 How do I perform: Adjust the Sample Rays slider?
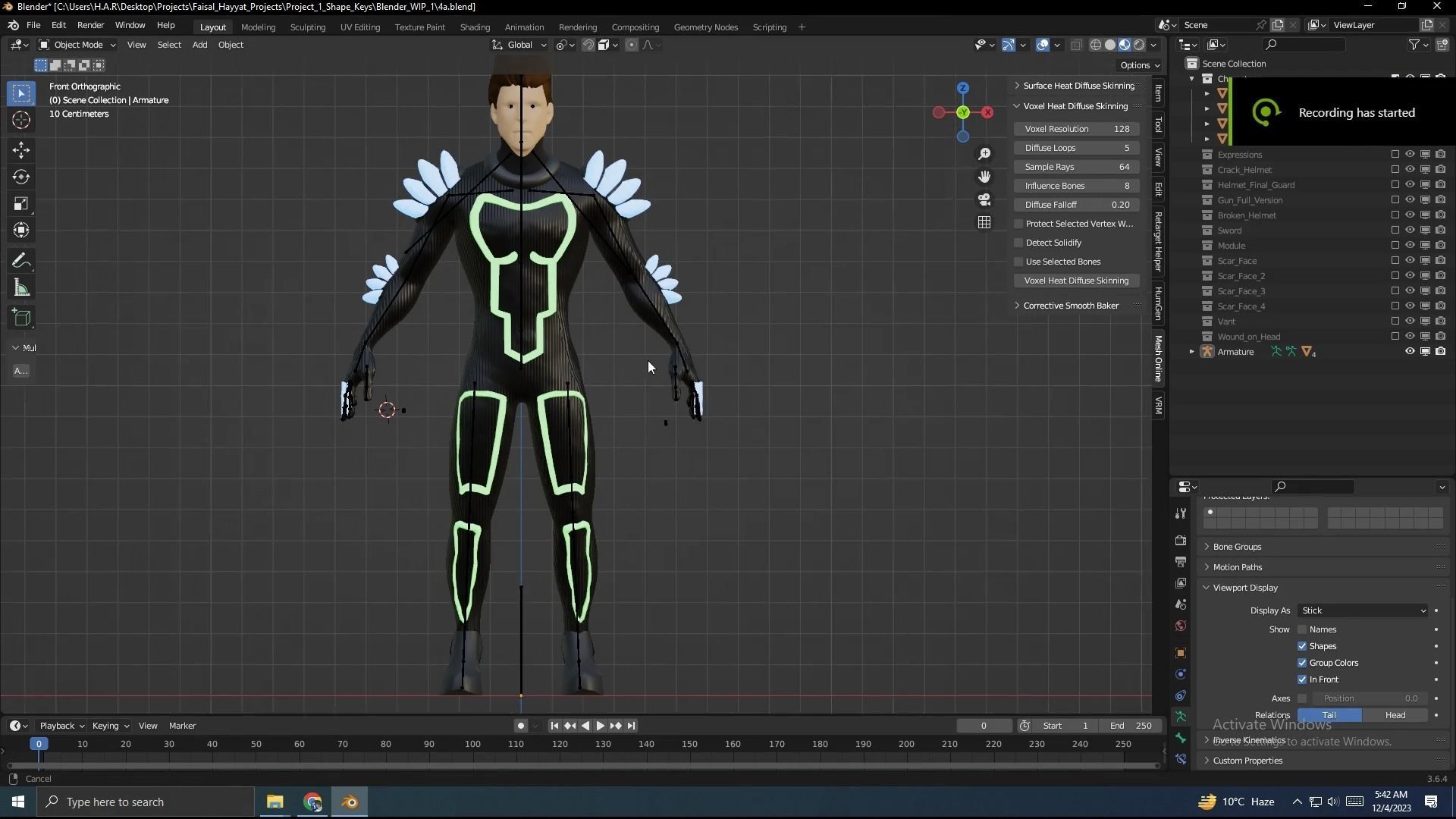pyautogui.click(x=1077, y=167)
